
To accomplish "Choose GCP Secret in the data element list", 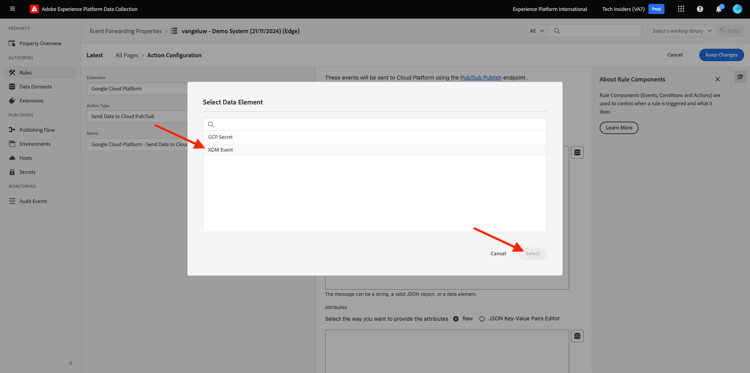I will point(375,137).
